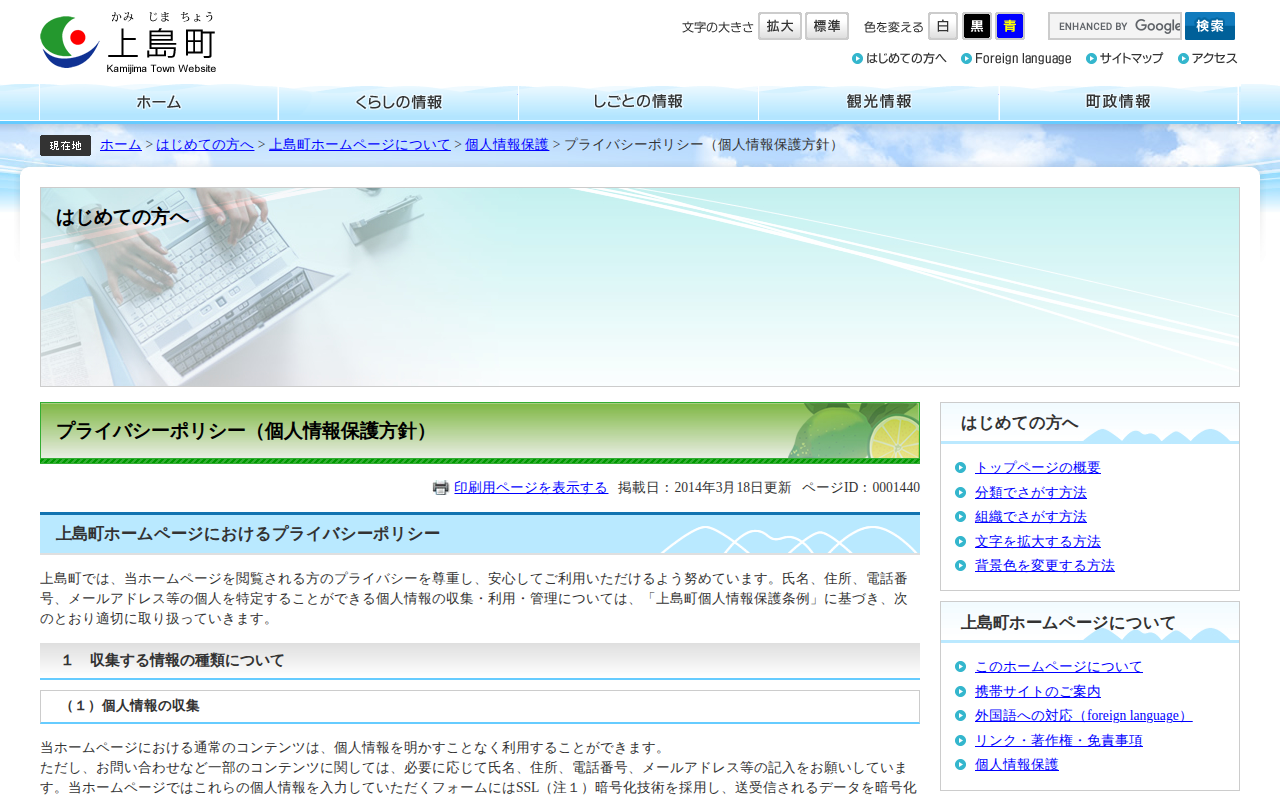Open このホームページについて sidebar link

click(1059, 666)
